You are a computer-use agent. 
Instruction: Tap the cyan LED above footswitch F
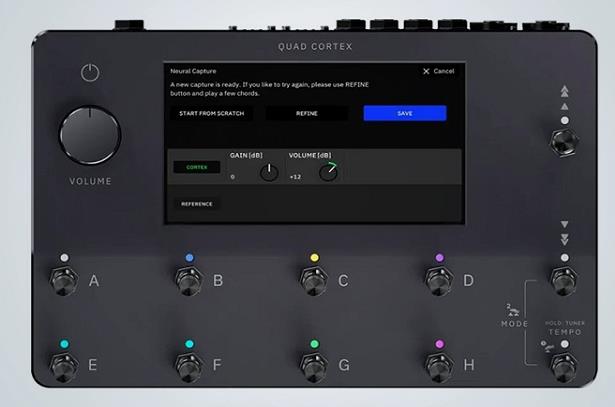pyautogui.click(x=189, y=344)
